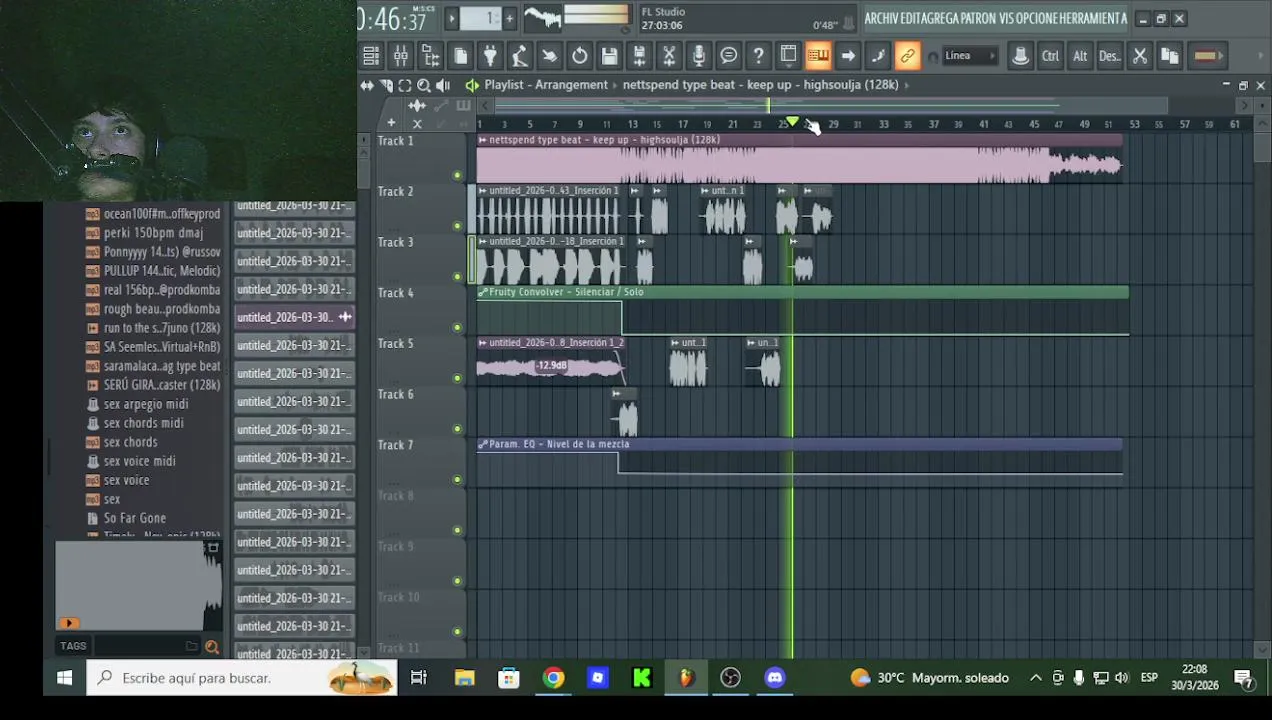Open the VIS menu
This screenshot has height=720, width=1272.
tap(1007, 18)
